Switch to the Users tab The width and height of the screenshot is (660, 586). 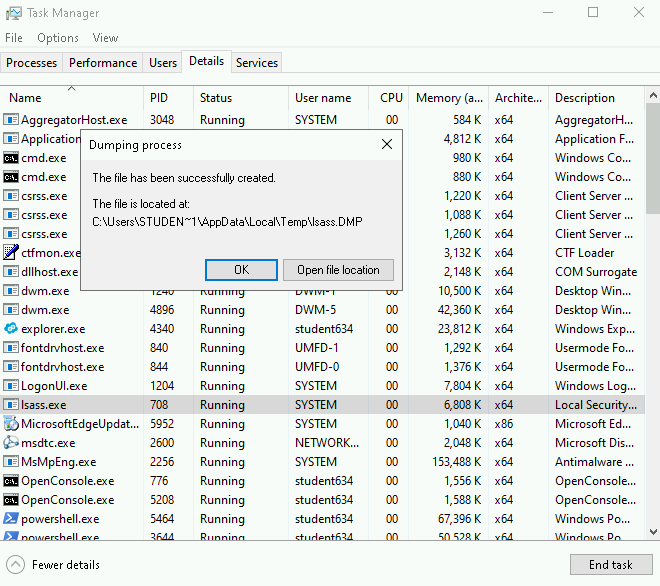pos(163,63)
